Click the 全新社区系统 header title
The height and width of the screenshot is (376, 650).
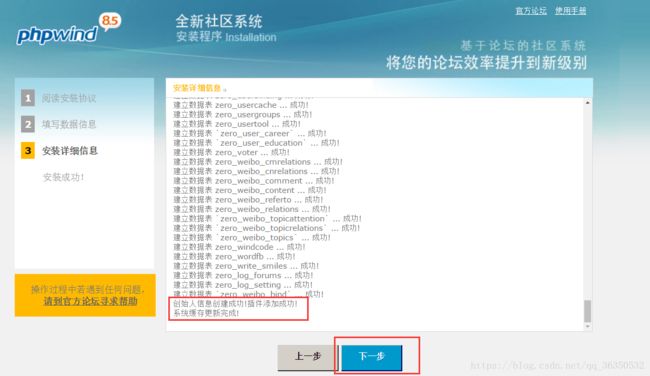click(x=219, y=21)
